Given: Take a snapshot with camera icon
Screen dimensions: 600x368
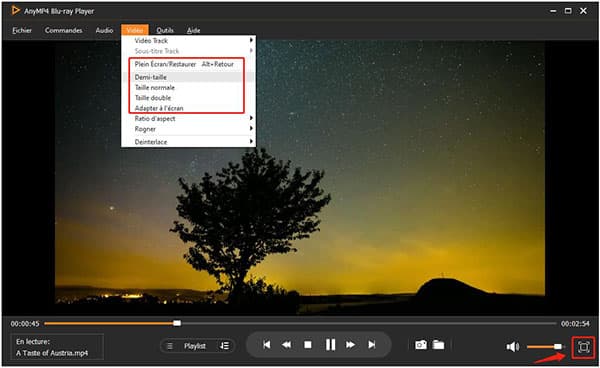Looking at the screenshot, I should click(421, 345).
